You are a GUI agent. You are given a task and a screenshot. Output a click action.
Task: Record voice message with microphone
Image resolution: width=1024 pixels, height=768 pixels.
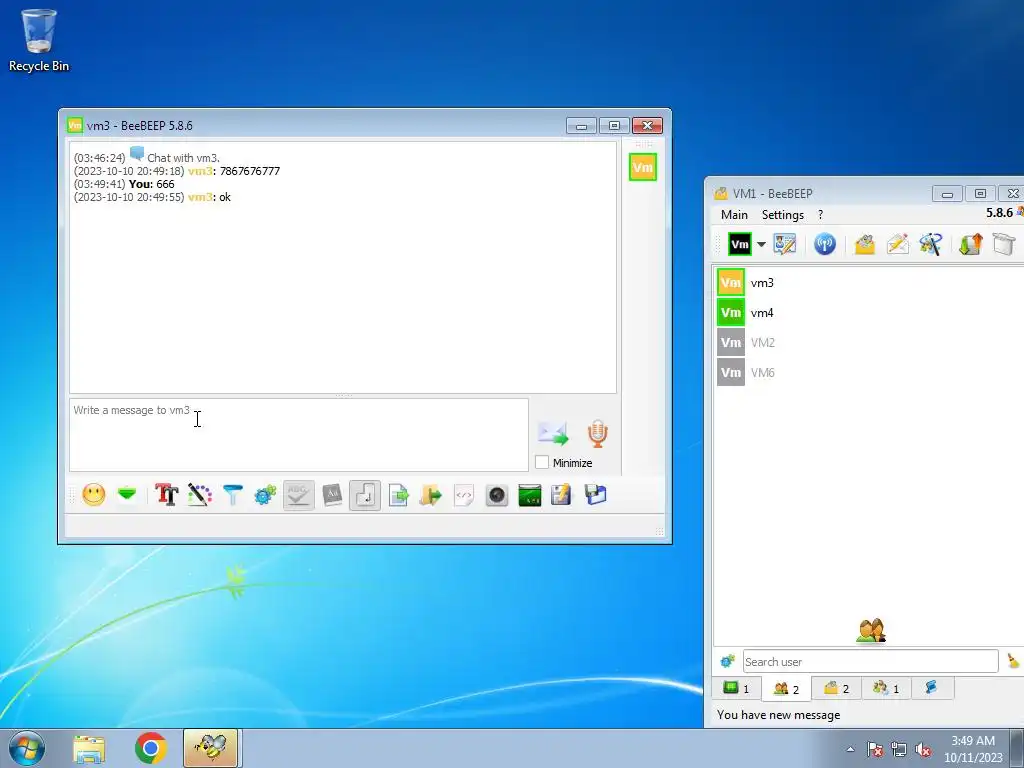point(598,434)
